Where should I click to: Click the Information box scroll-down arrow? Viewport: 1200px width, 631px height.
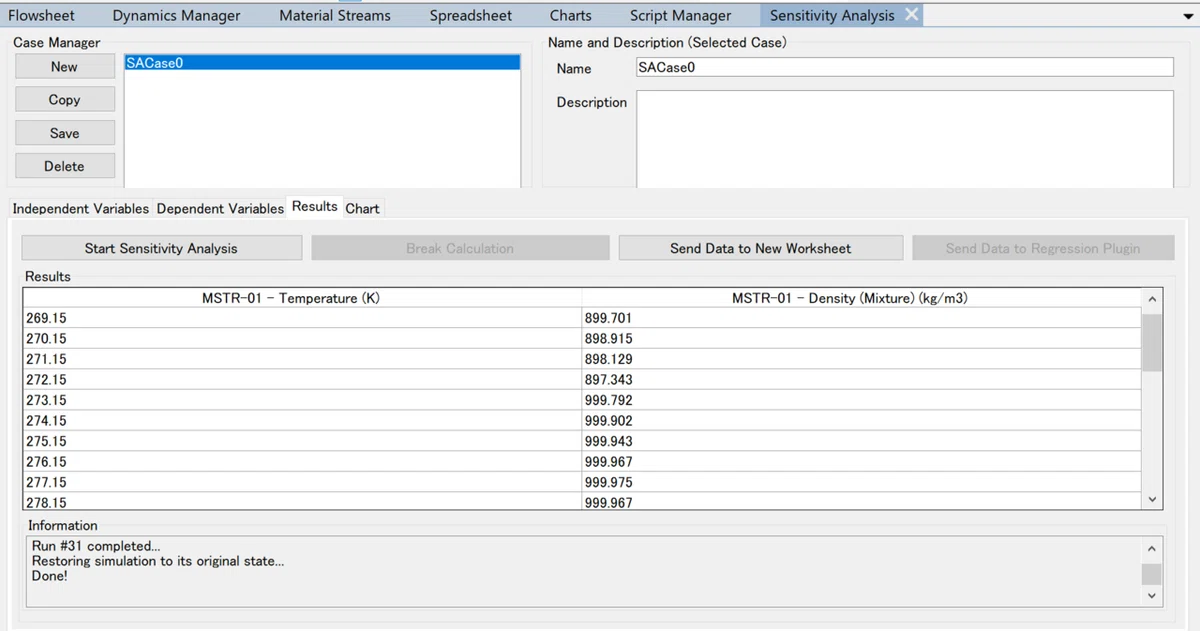(x=1152, y=596)
